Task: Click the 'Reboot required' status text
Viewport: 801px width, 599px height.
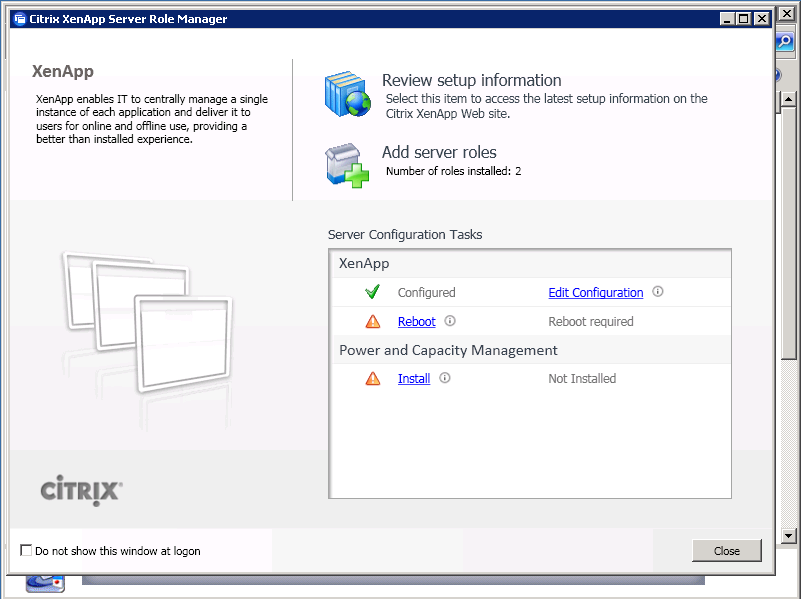Action: click(x=591, y=322)
